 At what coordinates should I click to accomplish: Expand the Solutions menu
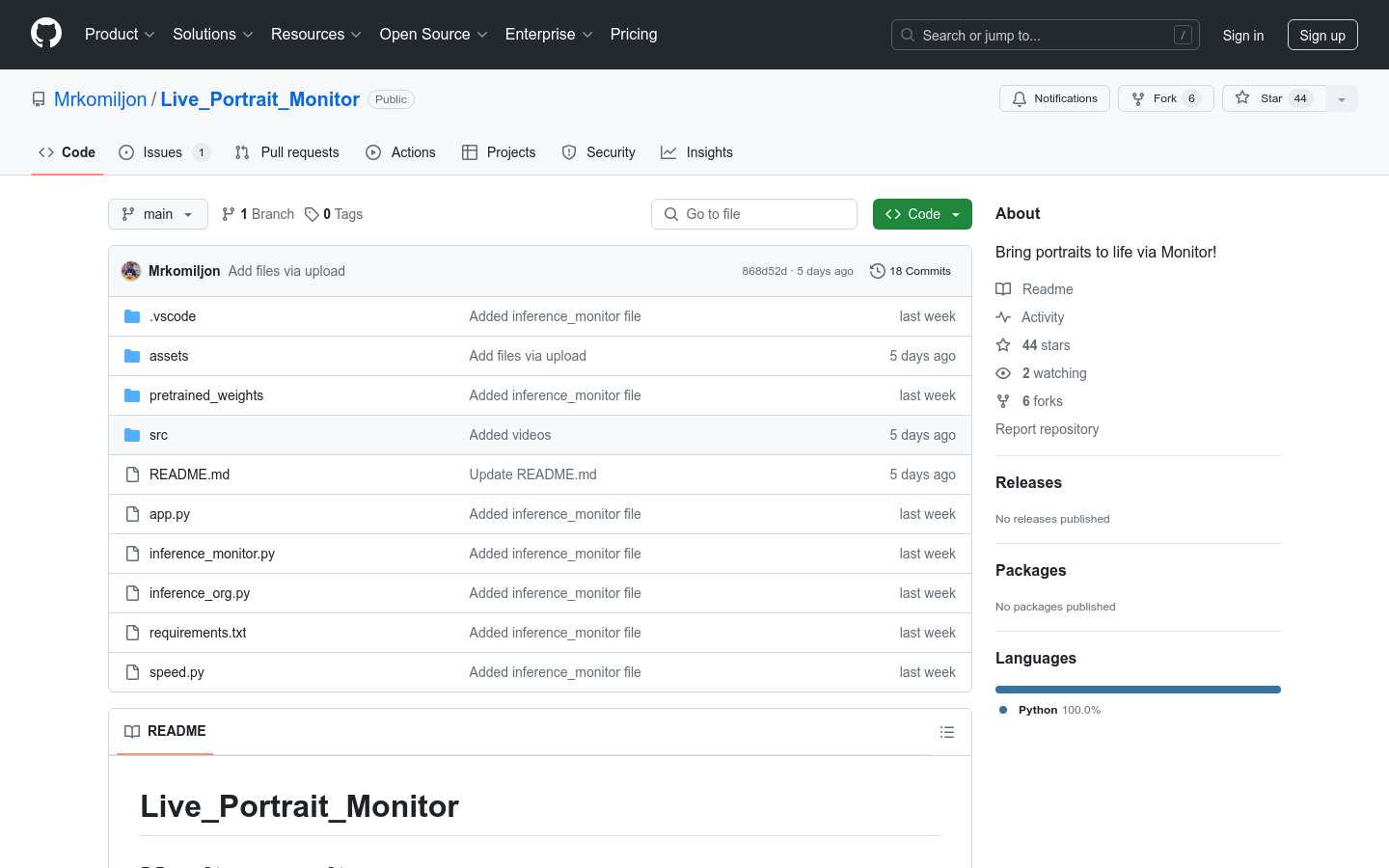213,34
